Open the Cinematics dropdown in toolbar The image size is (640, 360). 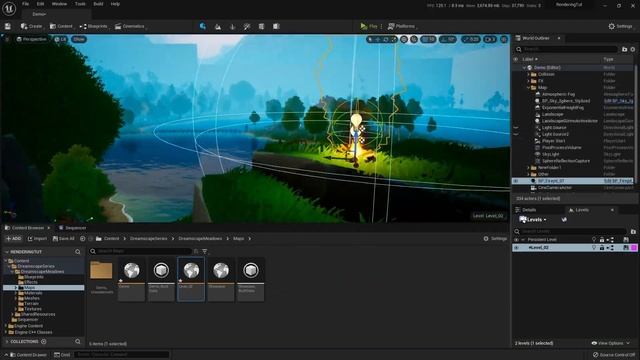(130, 26)
